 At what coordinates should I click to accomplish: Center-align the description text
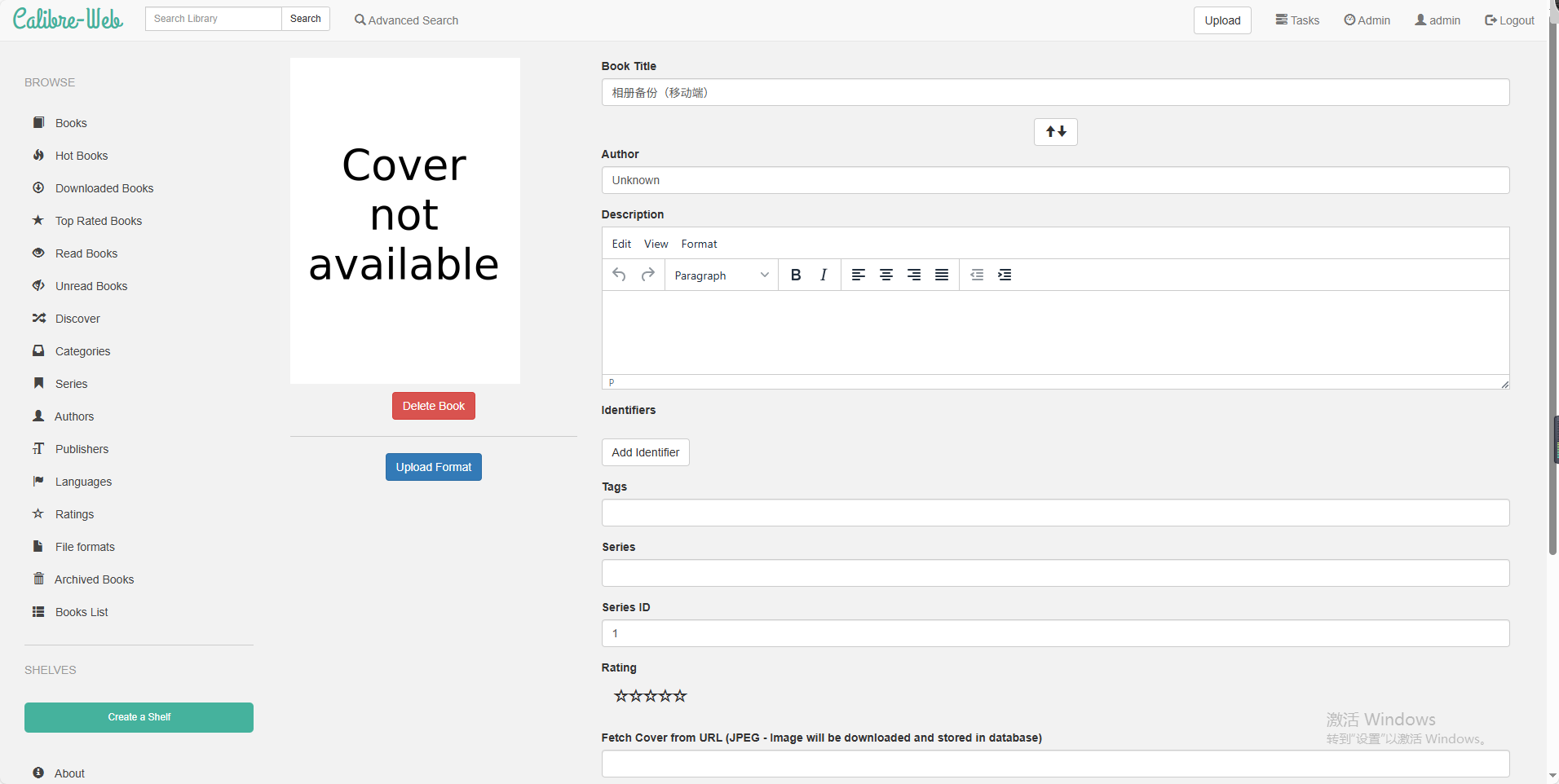[886, 275]
